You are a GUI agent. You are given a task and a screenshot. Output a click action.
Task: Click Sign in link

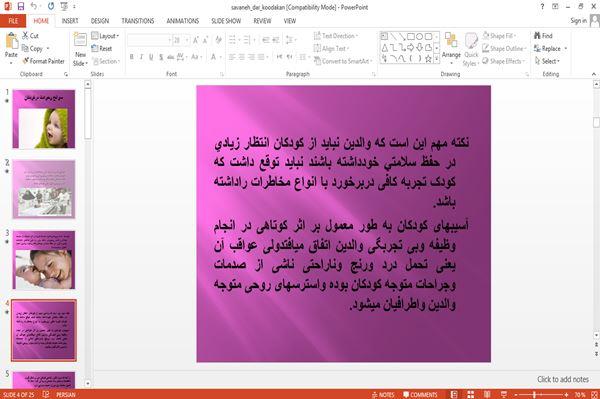(578, 21)
